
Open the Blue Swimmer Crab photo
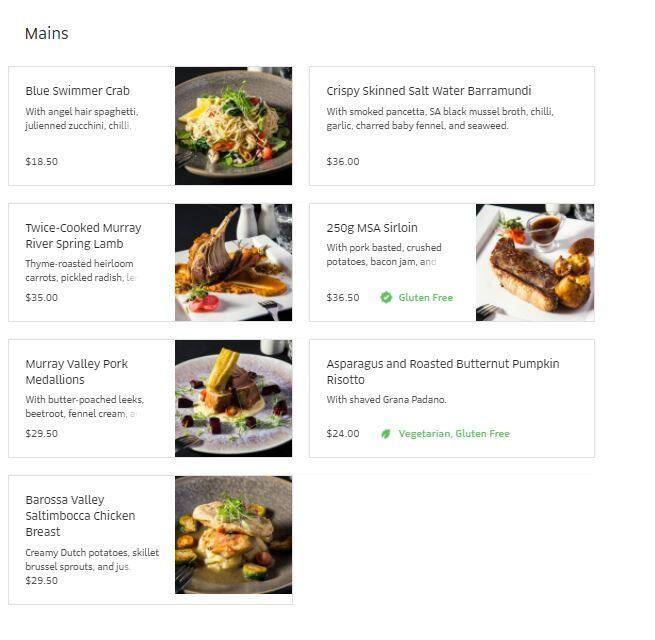(233, 126)
